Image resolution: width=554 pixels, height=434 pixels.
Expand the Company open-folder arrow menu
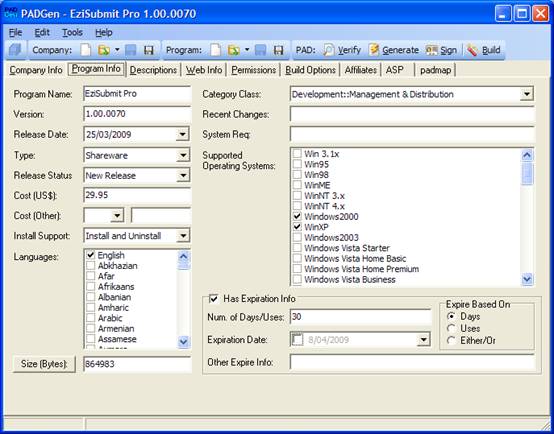tap(117, 50)
